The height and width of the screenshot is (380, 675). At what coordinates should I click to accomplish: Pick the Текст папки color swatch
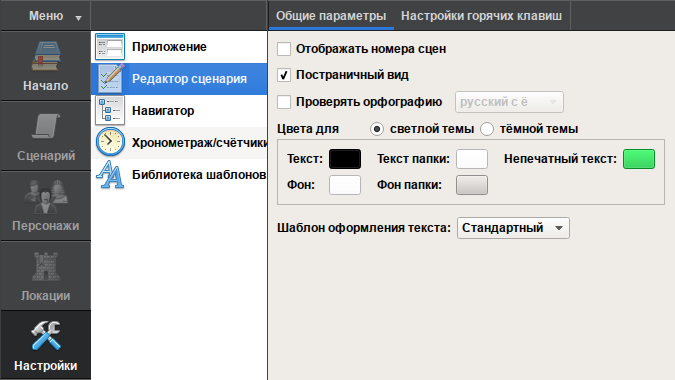(x=472, y=159)
